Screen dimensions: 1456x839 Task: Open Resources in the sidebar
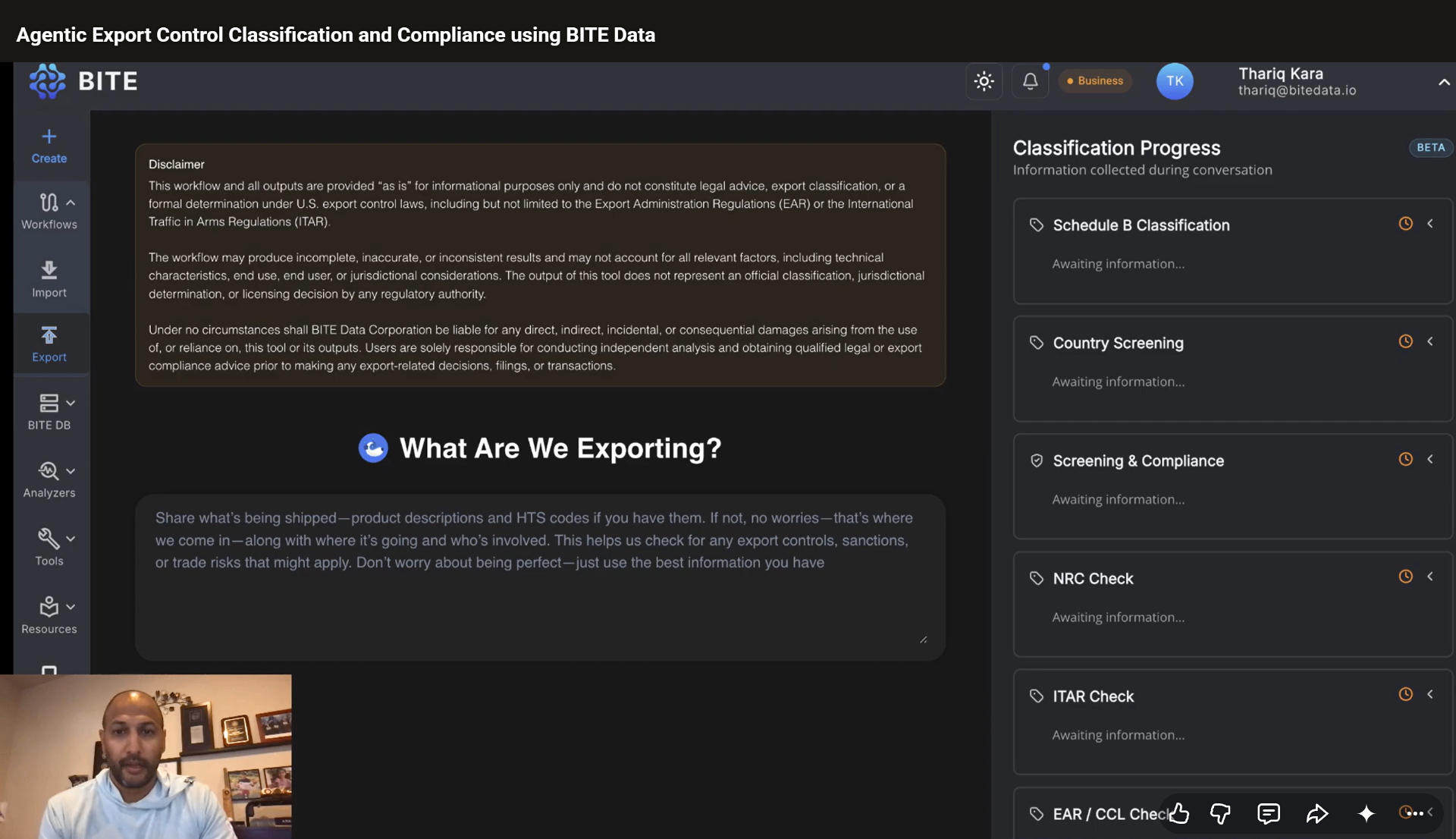[x=49, y=616]
